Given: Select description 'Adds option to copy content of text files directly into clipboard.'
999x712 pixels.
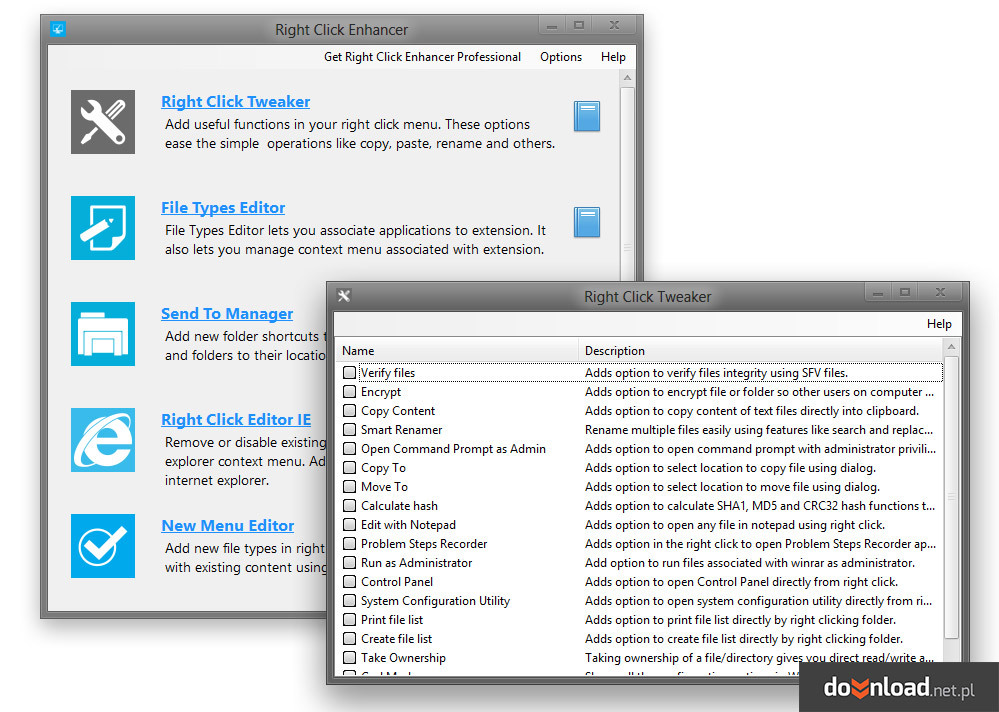Looking at the screenshot, I should (x=752, y=411).
